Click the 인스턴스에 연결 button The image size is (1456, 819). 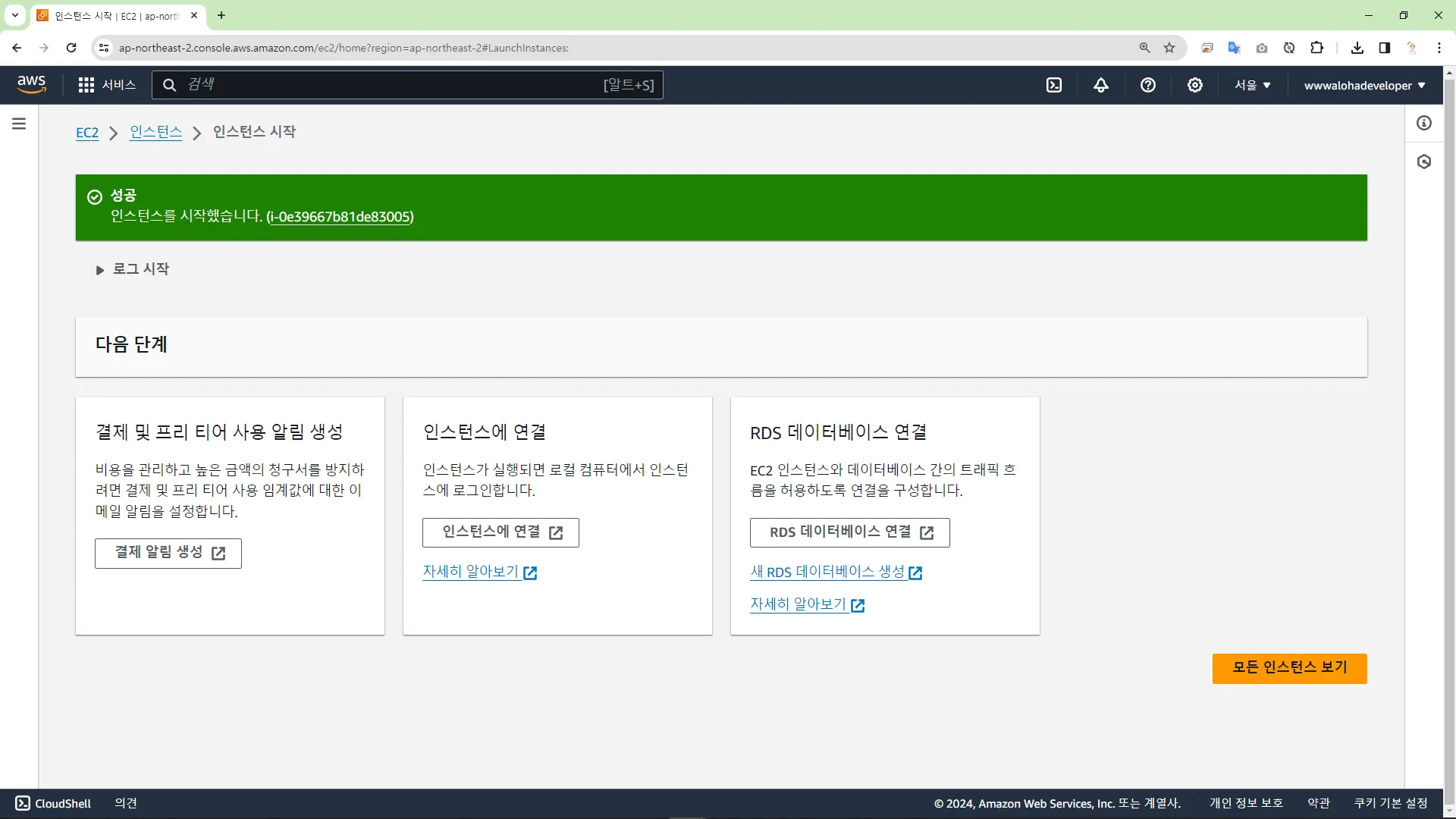point(500,532)
